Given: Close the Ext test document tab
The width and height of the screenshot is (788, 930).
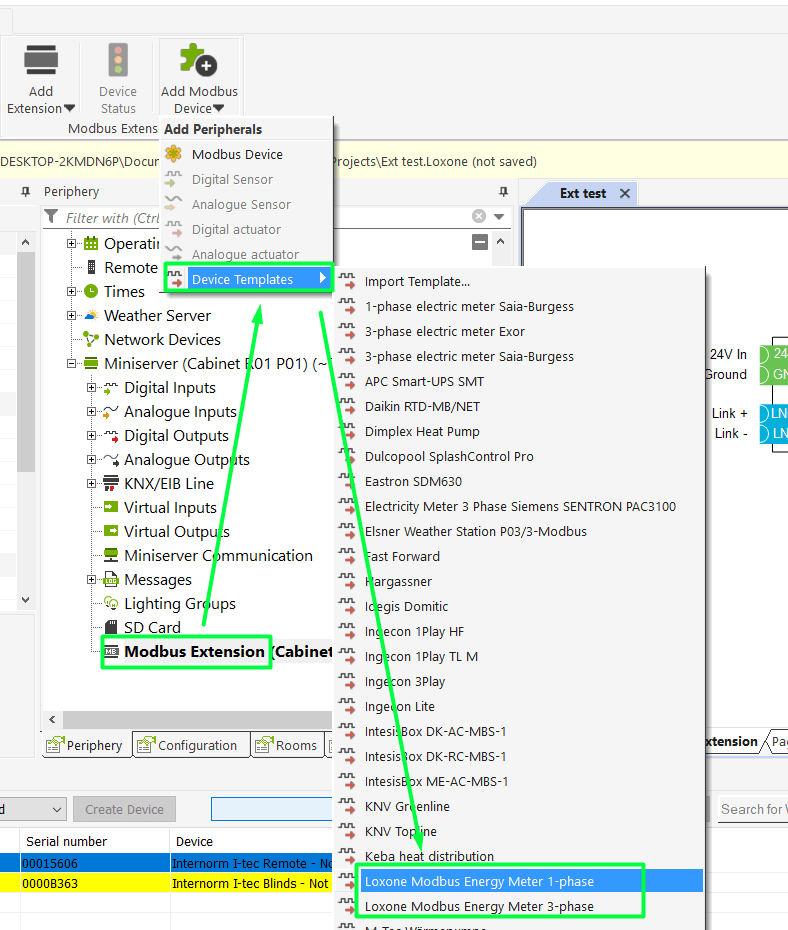Looking at the screenshot, I should [x=625, y=194].
